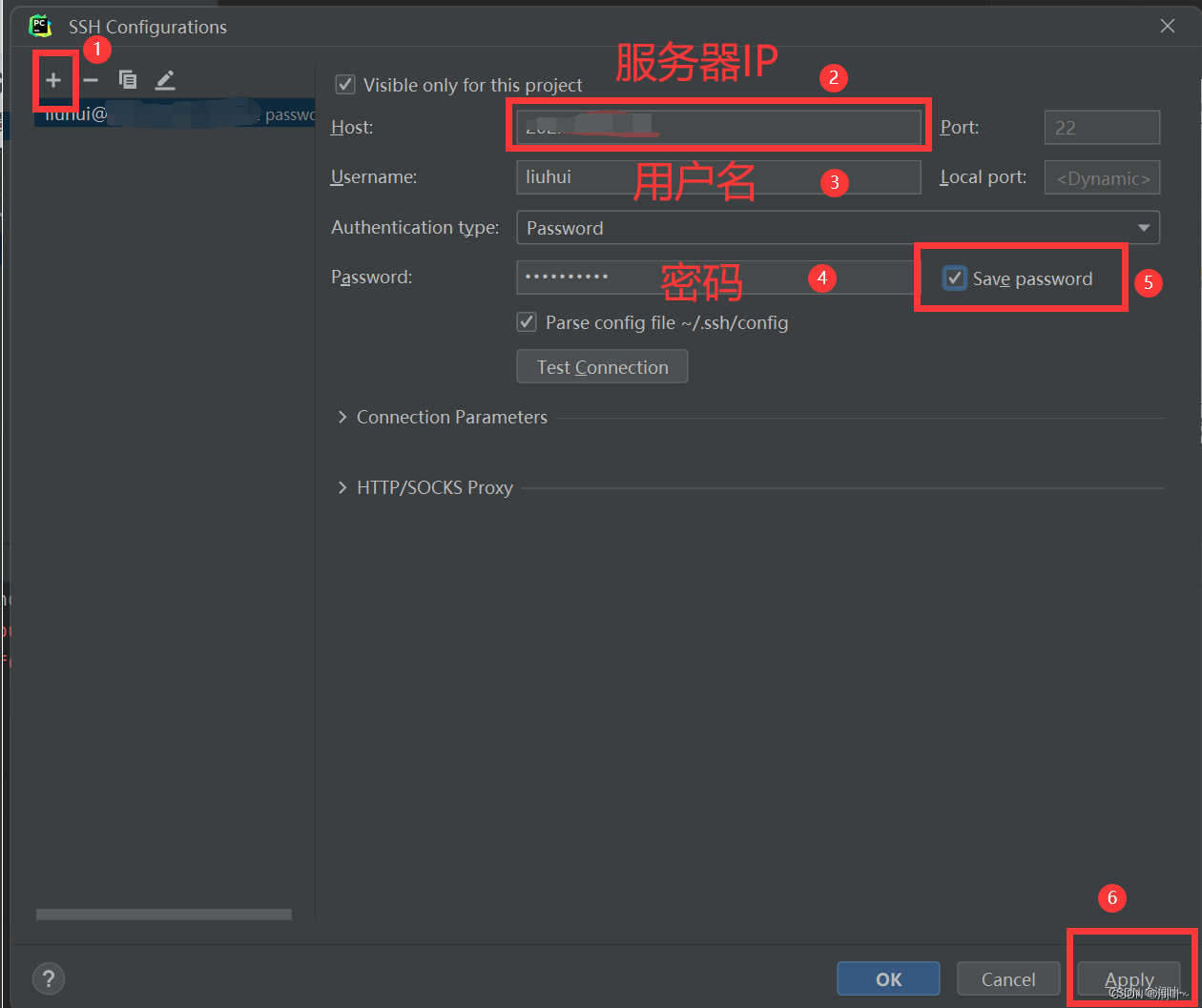The image size is (1202, 1008).
Task: Open help using the question mark icon
Action: click(48, 978)
